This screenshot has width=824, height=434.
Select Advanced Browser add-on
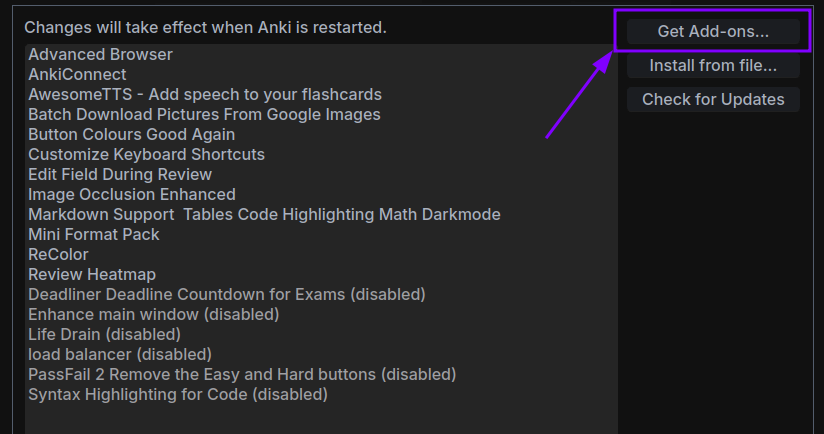point(101,54)
